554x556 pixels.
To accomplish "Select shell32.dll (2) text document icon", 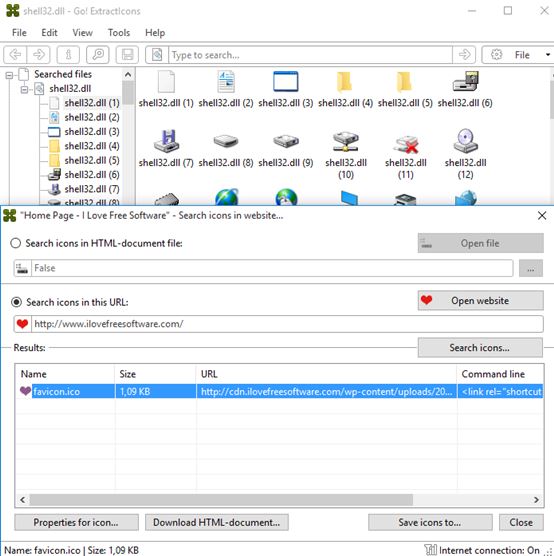I will tap(226, 82).
